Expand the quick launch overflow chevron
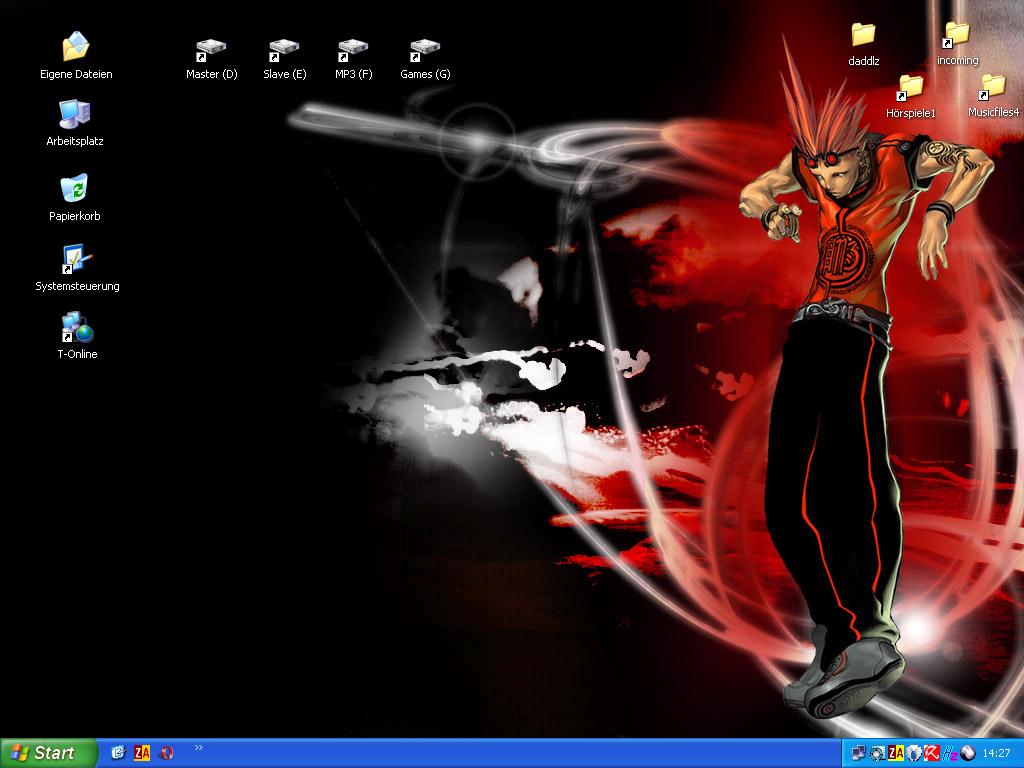The width and height of the screenshot is (1024, 768). tap(199, 748)
